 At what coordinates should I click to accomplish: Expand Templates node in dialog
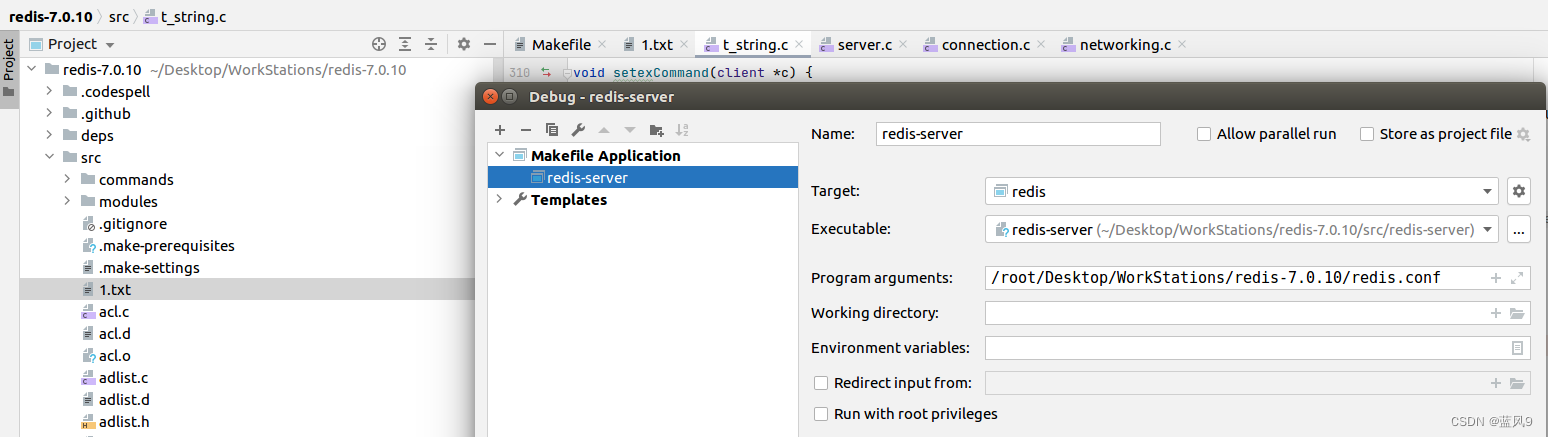pos(499,199)
